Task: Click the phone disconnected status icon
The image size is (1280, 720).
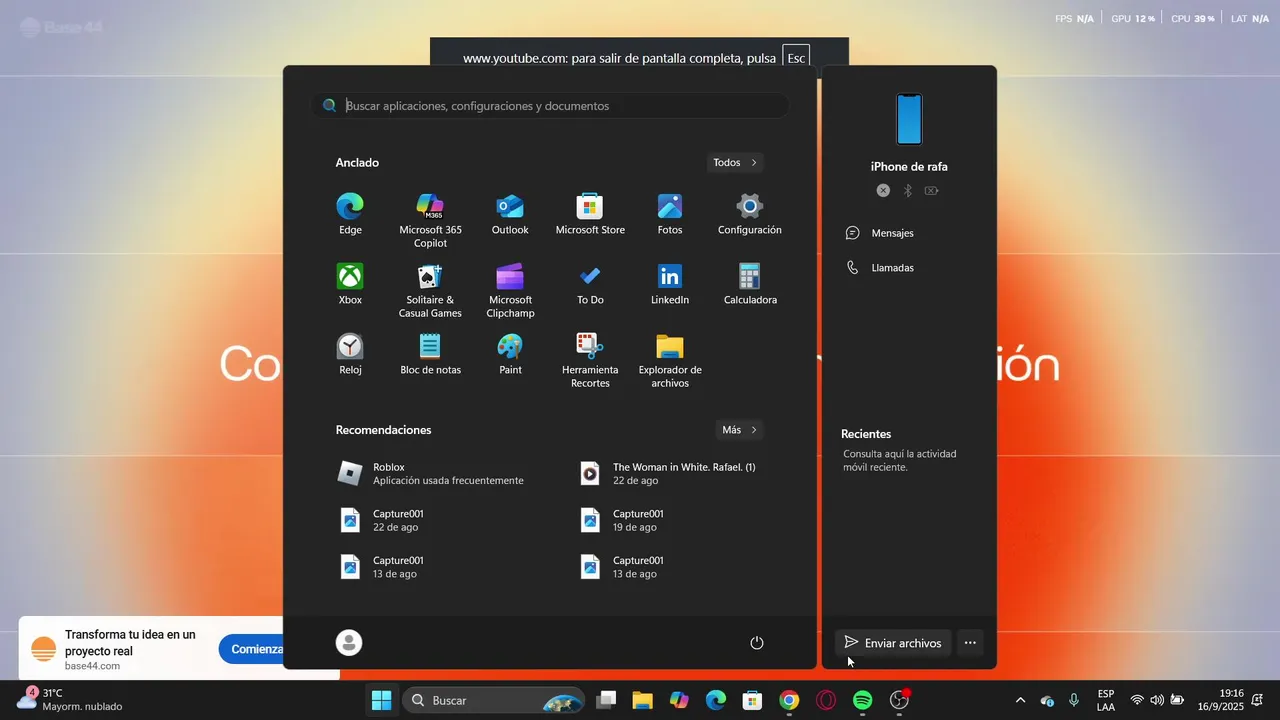Action: tap(883, 190)
